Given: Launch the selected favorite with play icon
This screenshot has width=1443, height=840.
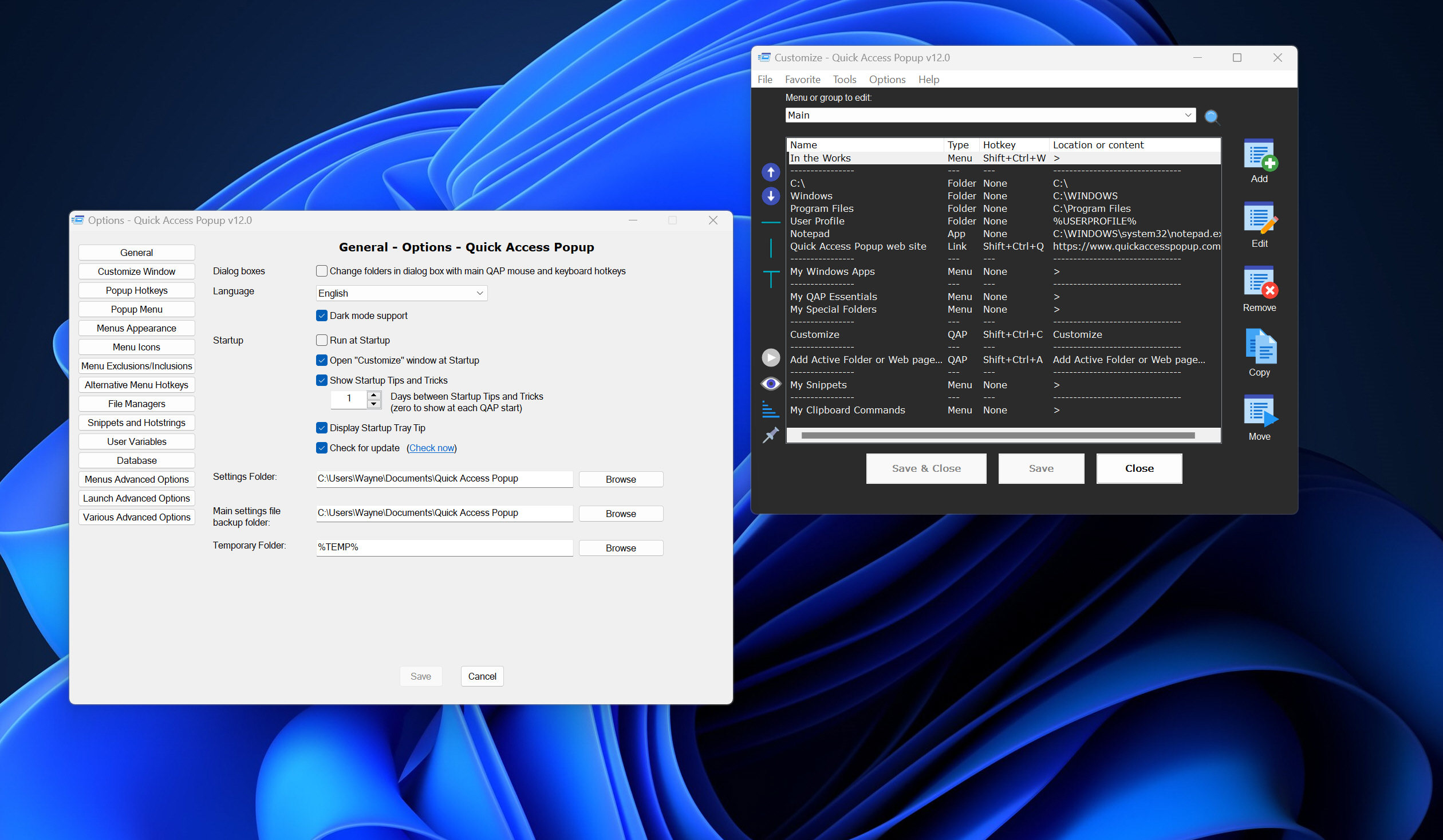Looking at the screenshot, I should pos(771,357).
